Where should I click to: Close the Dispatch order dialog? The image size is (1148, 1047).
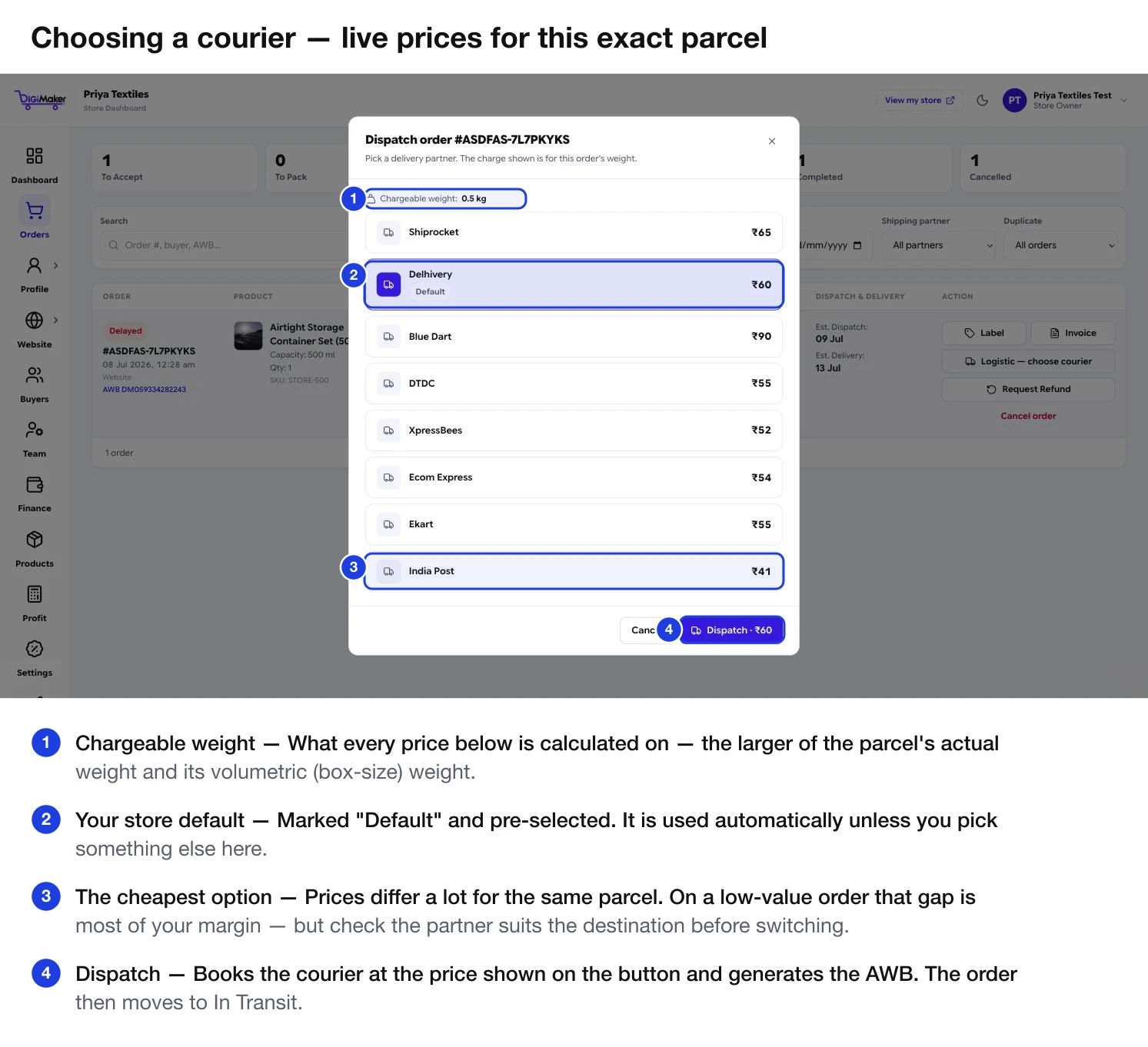[x=771, y=141]
